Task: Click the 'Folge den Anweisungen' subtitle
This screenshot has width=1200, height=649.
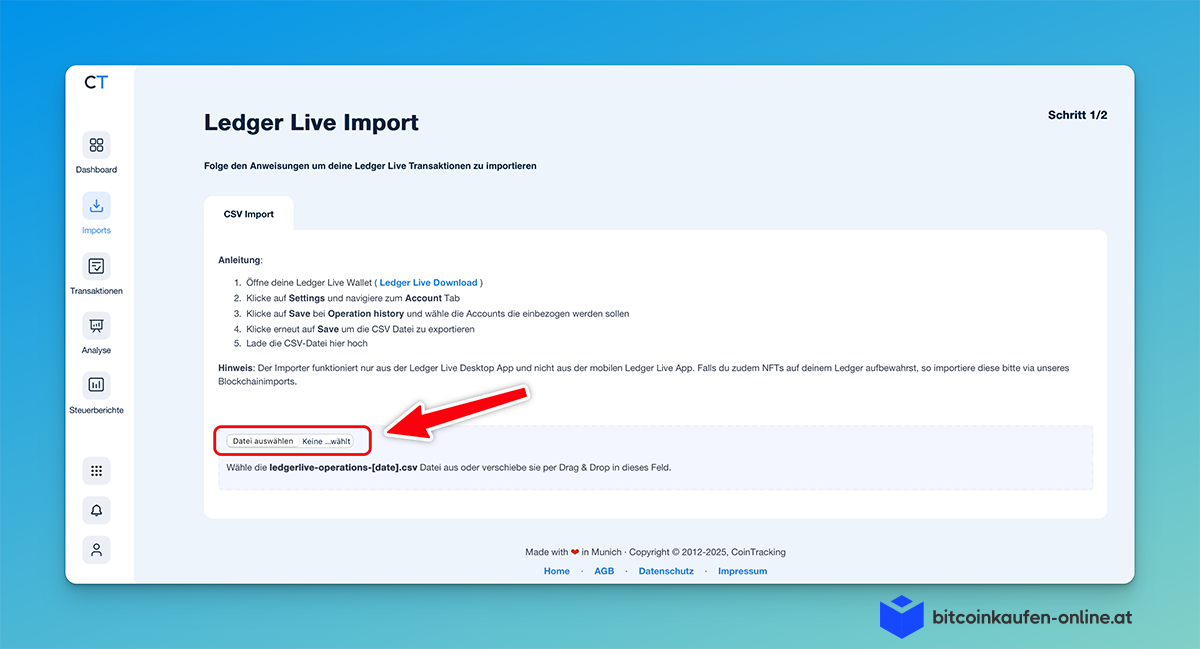Action: click(370, 166)
